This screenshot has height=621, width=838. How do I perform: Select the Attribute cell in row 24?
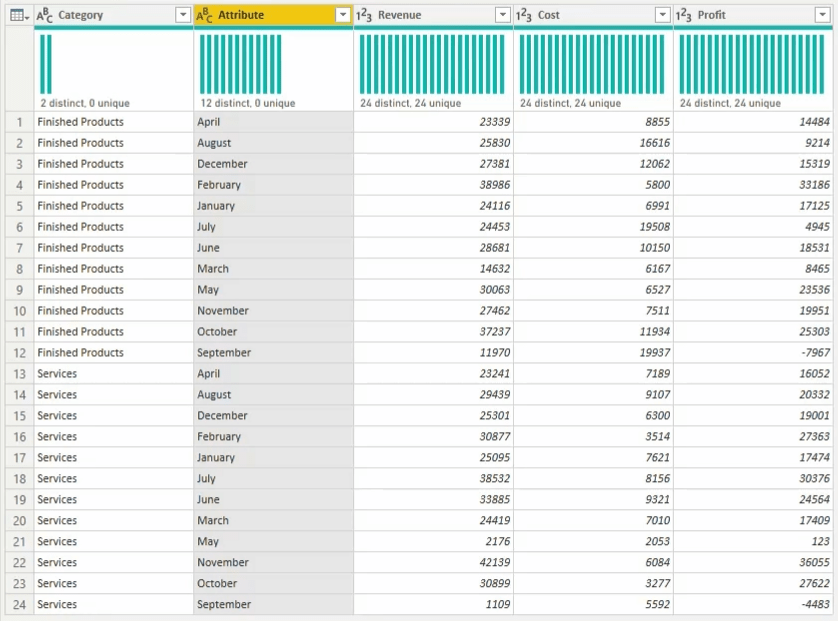pyautogui.click(x=272, y=605)
